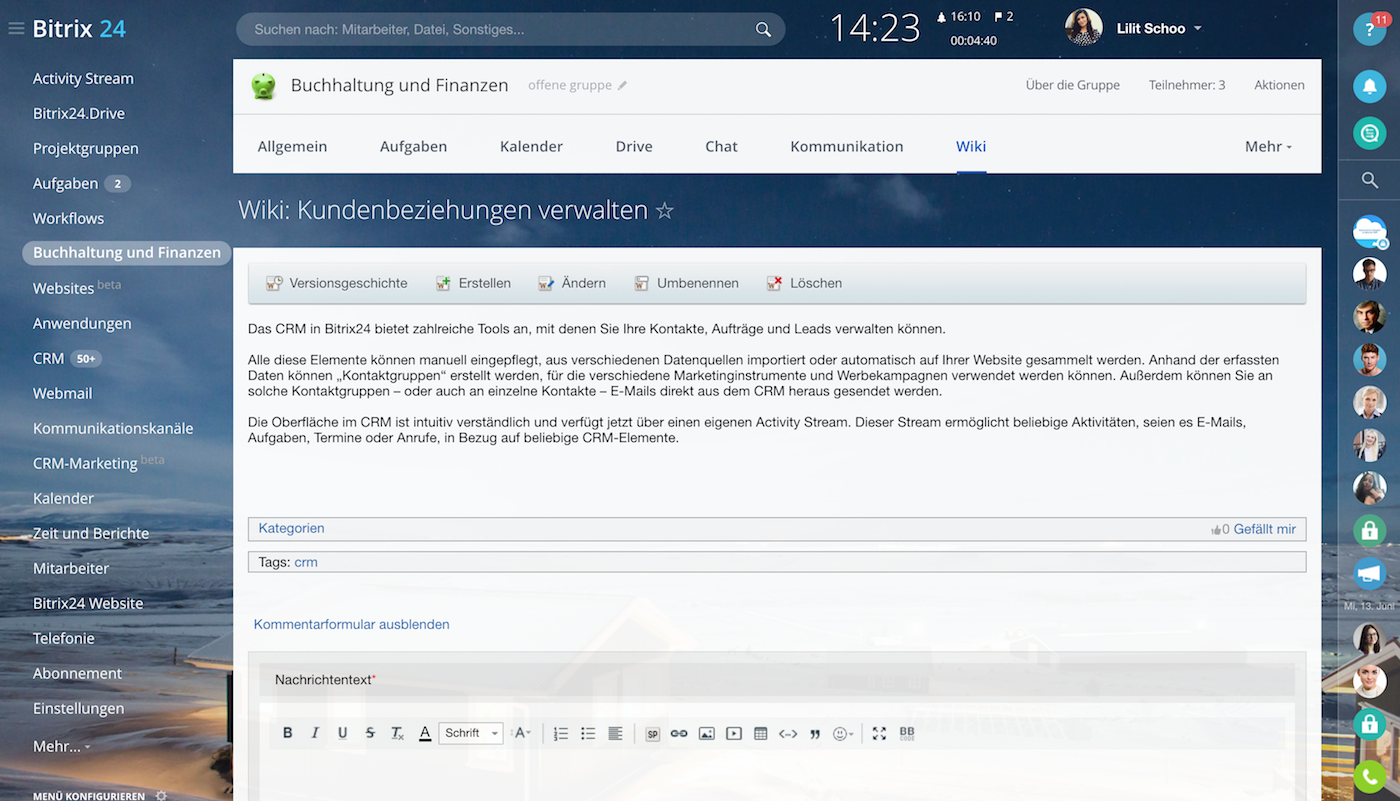Image resolution: width=1400 pixels, height=801 pixels.
Task: Open the Mehr dropdown in group tabs
Action: point(1268,146)
